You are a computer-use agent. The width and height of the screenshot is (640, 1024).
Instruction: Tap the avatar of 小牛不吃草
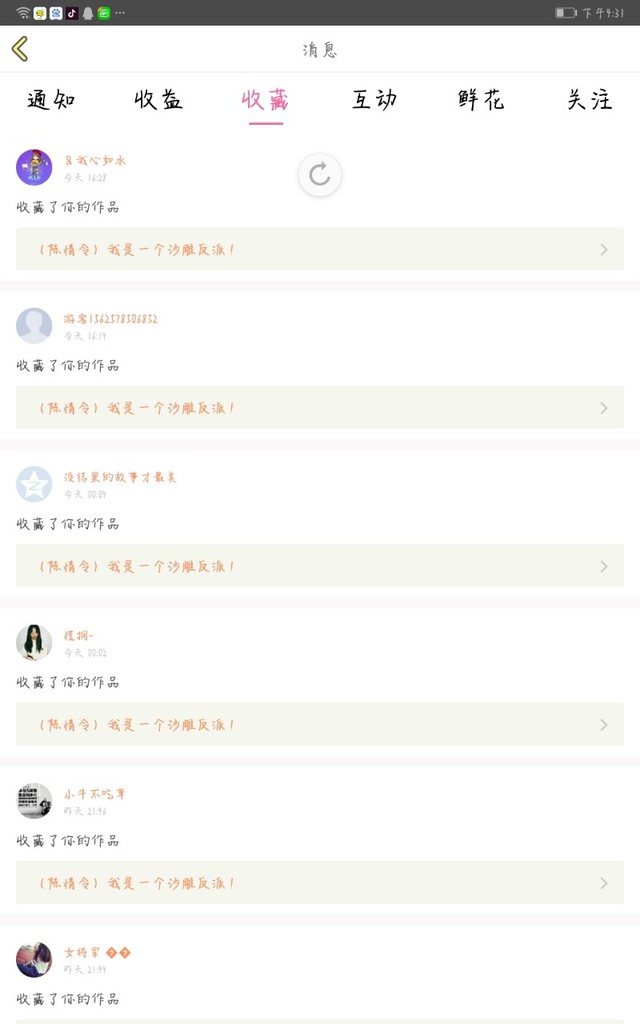[x=34, y=801]
